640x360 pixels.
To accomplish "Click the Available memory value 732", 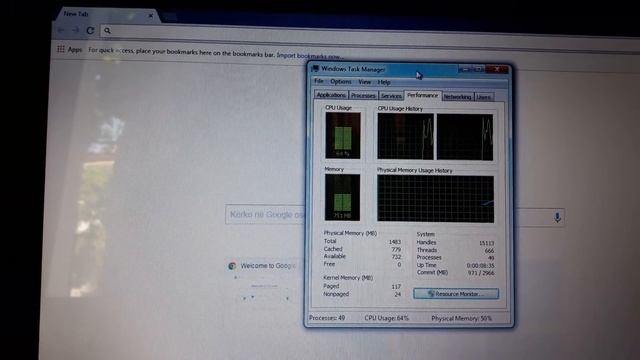I will coord(396,256).
